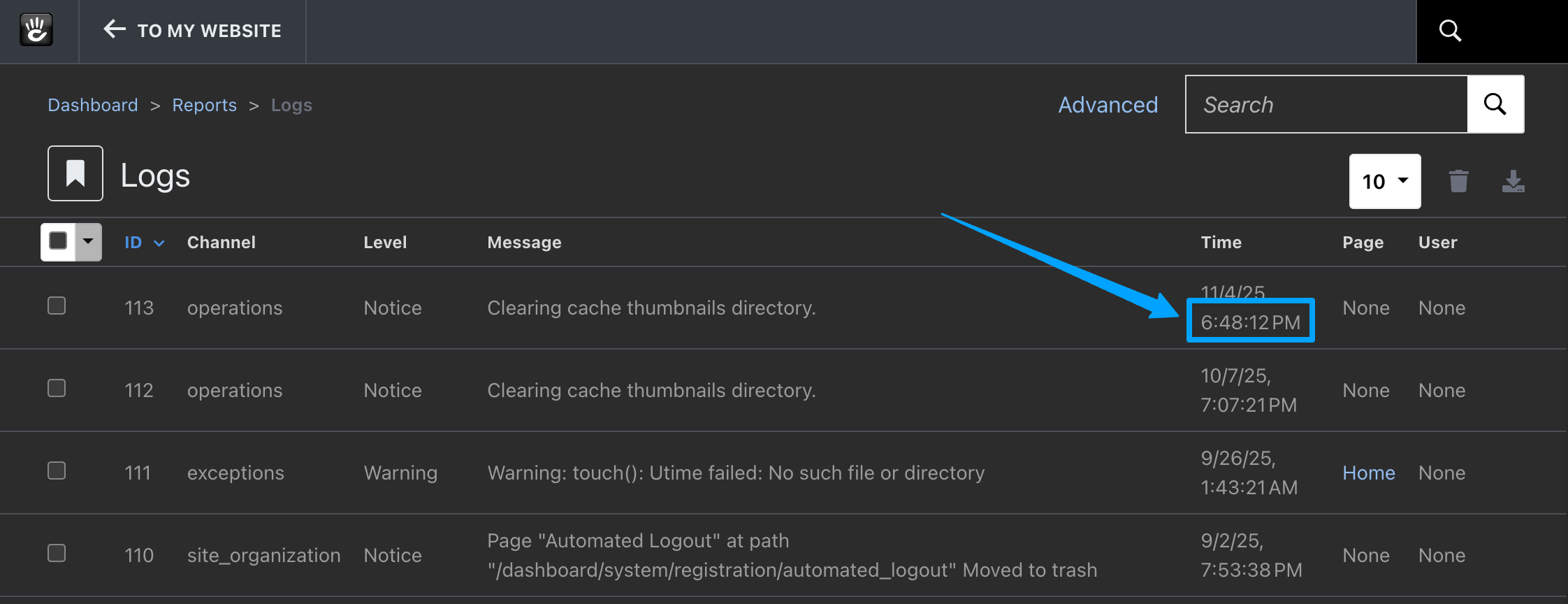Image resolution: width=1568 pixels, height=604 pixels.
Task: Submit the log search with magnifier button
Action: (x=1495, y=104)
